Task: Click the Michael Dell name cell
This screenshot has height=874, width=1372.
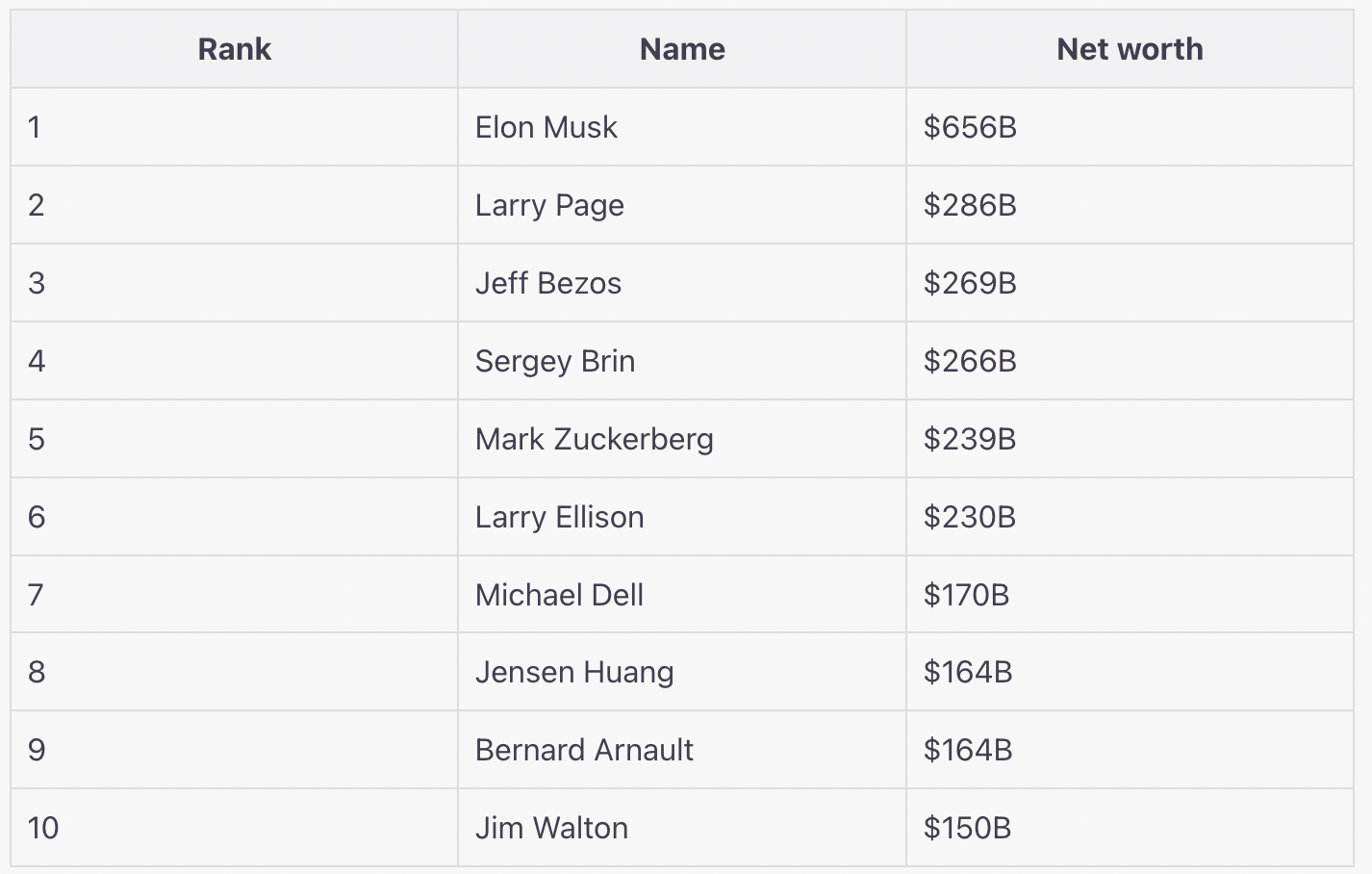Action: pos(559,595)
